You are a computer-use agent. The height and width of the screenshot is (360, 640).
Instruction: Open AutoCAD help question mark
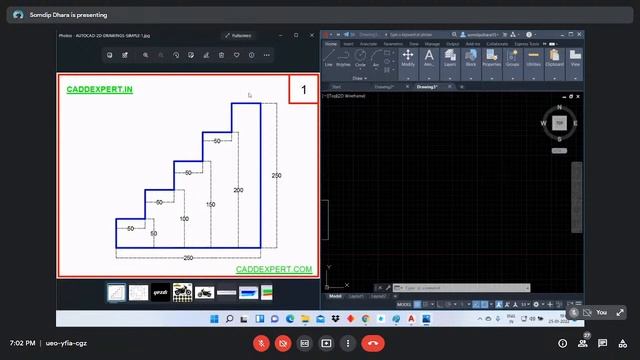tap(529, 35)
